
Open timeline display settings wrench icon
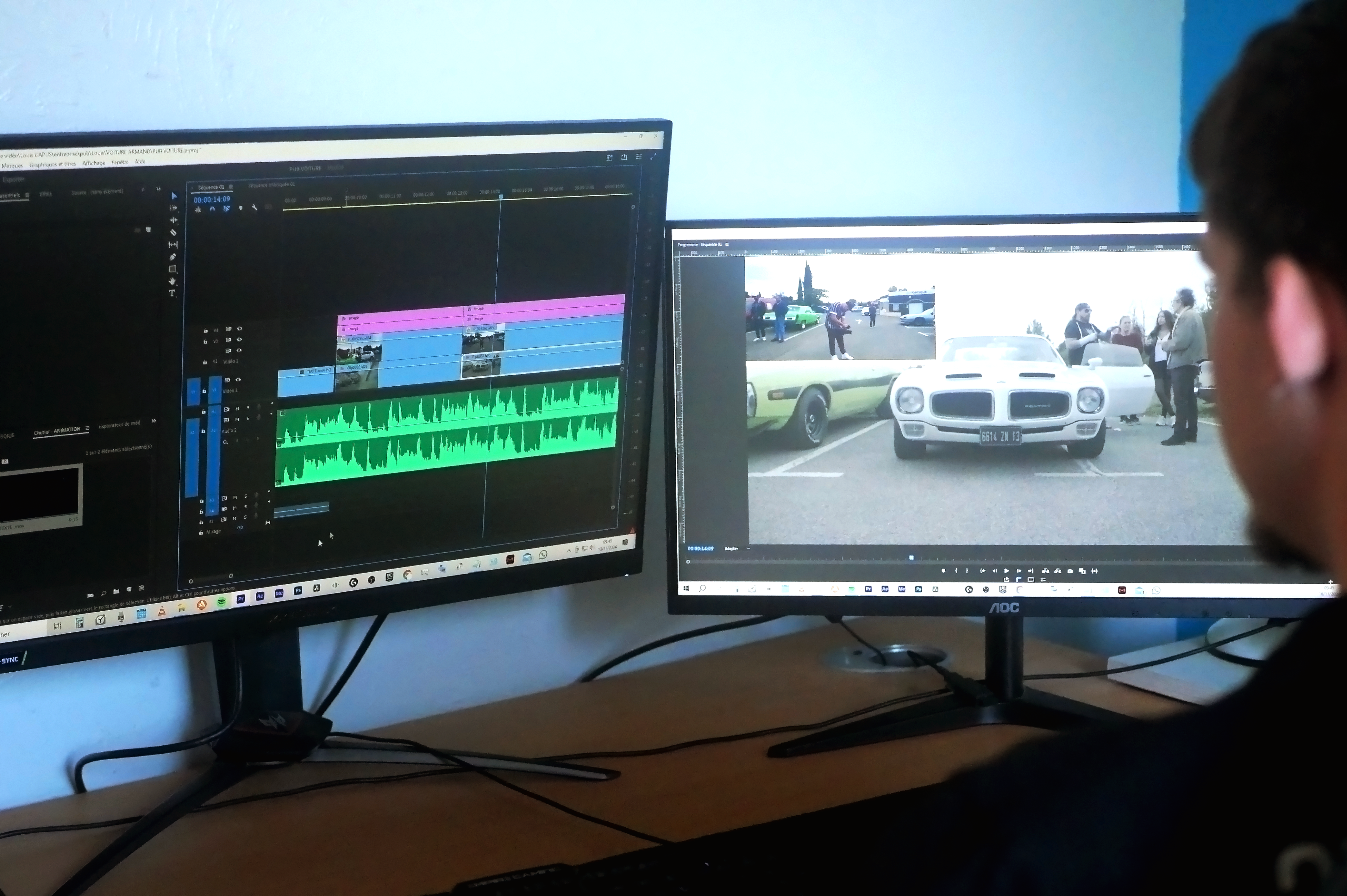tap(254, 208)
